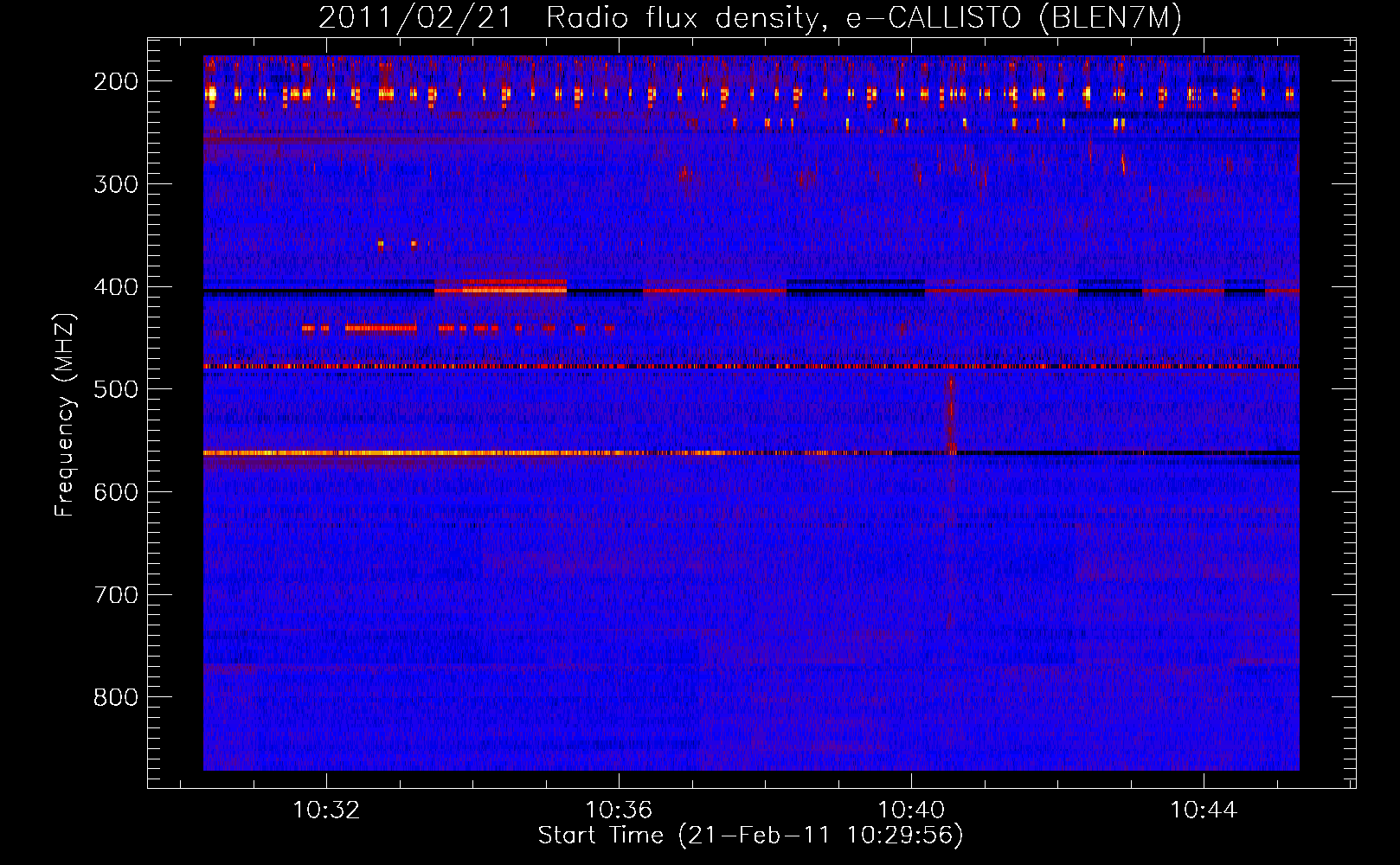Click the 10:36 time tick label
Screen dimensions: 1400x865
pyautogui.click(x=619, y=811)
